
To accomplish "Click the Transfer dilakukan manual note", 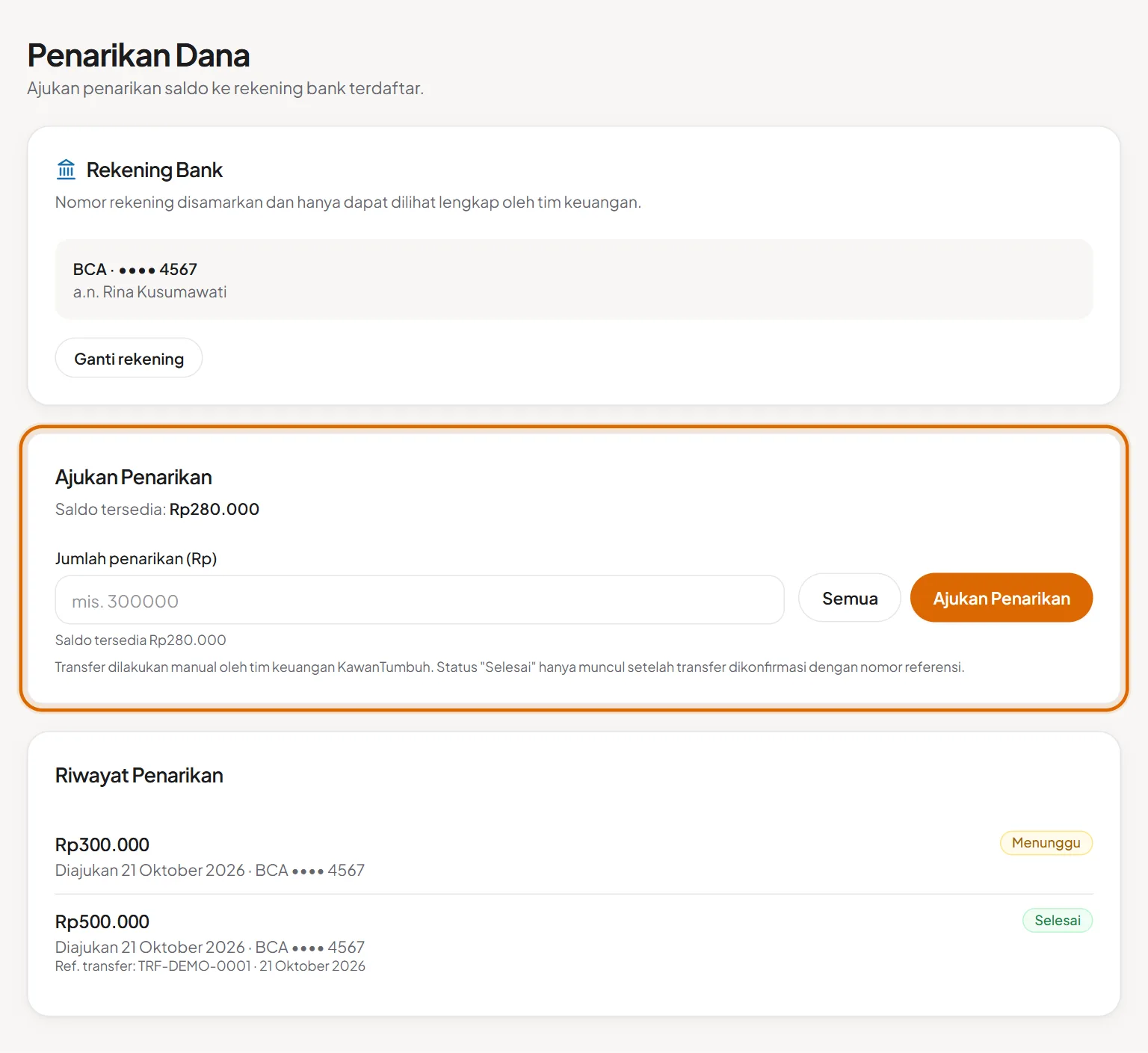I will [x=510, y=667].
